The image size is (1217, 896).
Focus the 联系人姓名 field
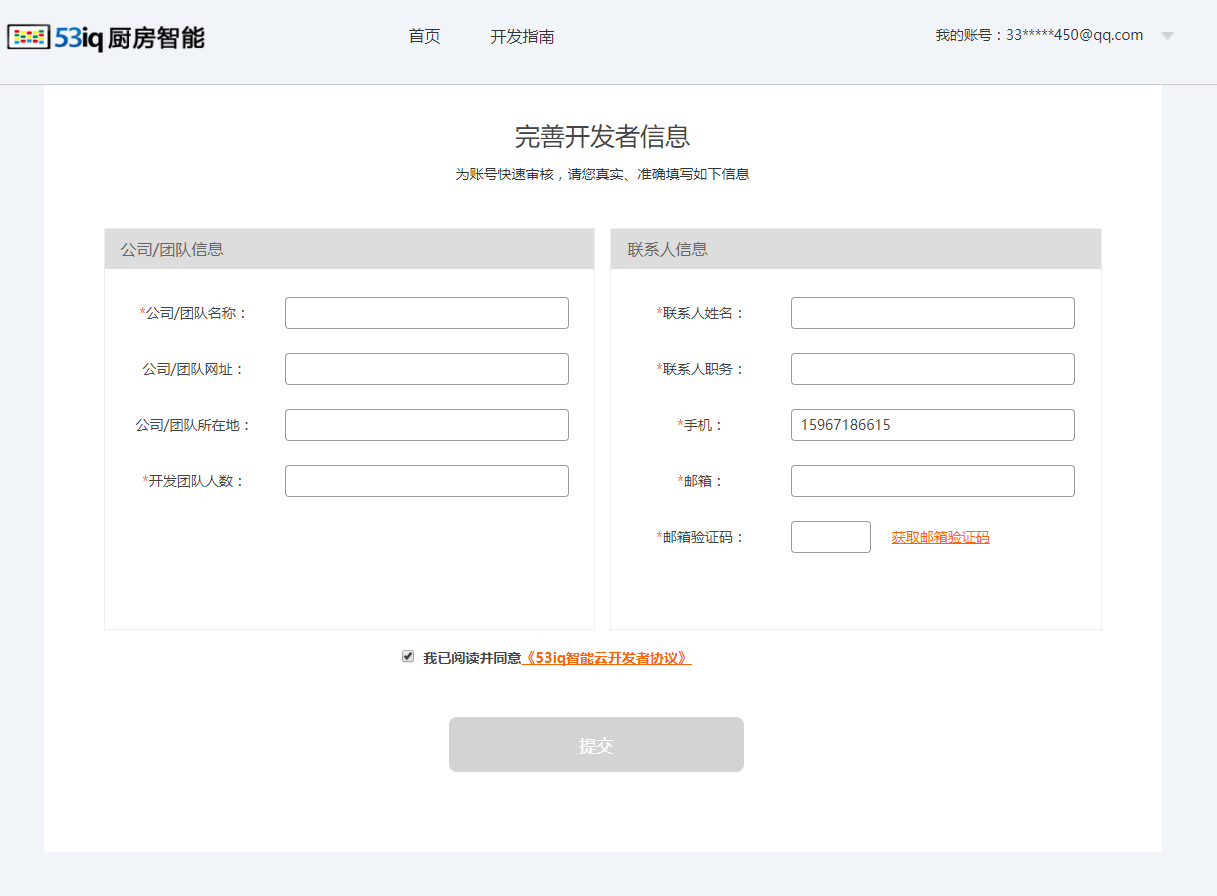pos(932,313)
